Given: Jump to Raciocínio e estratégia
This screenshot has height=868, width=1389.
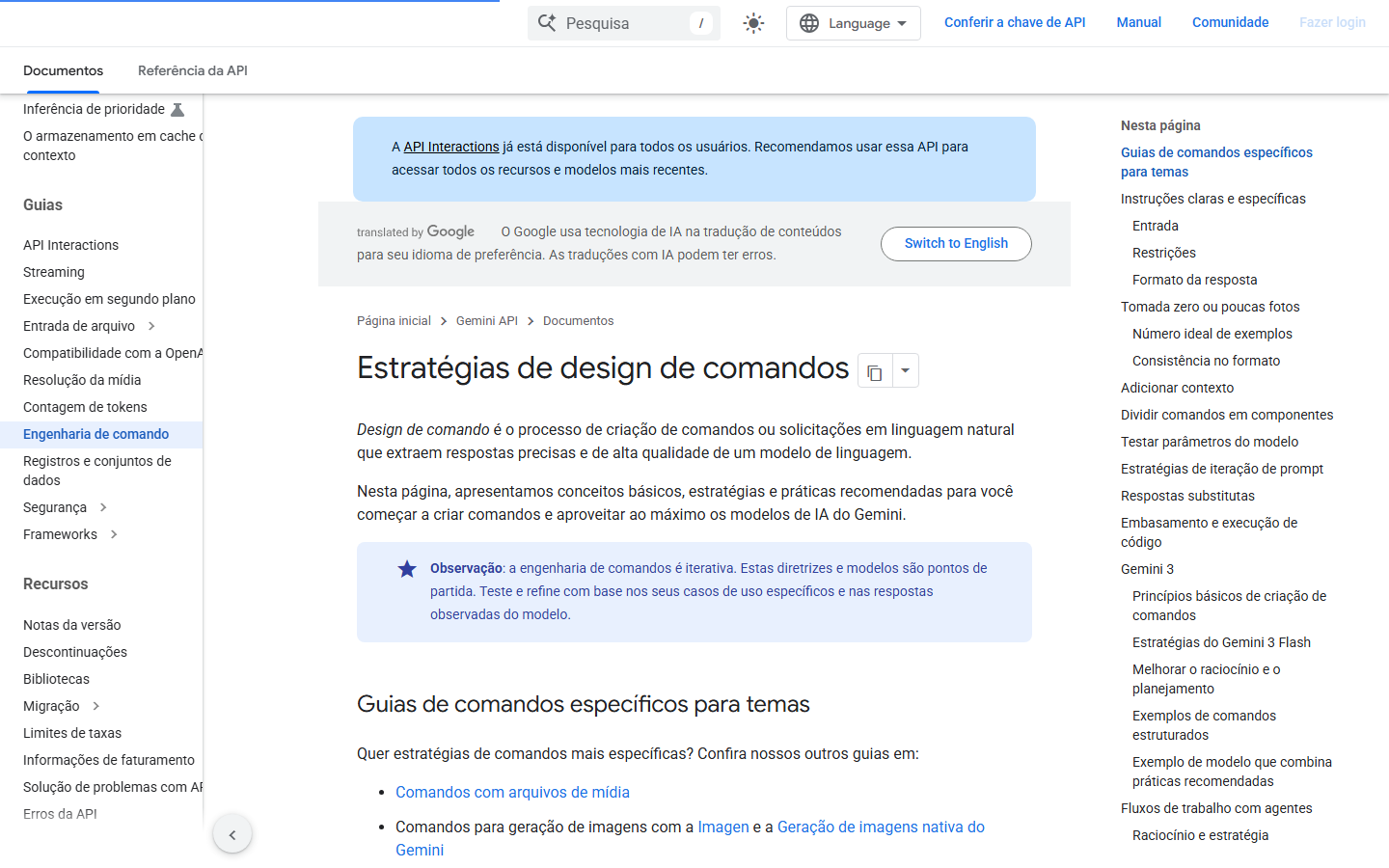Looking at the screenshot, I should point(1200,835).
